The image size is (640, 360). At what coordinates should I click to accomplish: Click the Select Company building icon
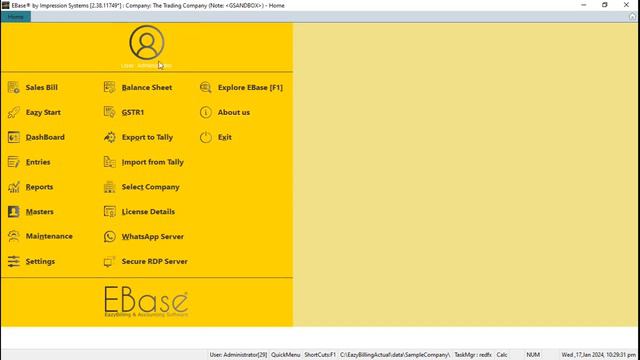click(x=109, y=187)
